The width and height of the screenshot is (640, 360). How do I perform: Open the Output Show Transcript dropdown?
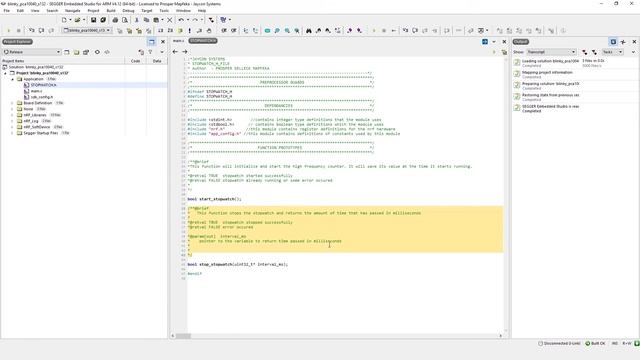pyautogui.click(x=551, y=52)
